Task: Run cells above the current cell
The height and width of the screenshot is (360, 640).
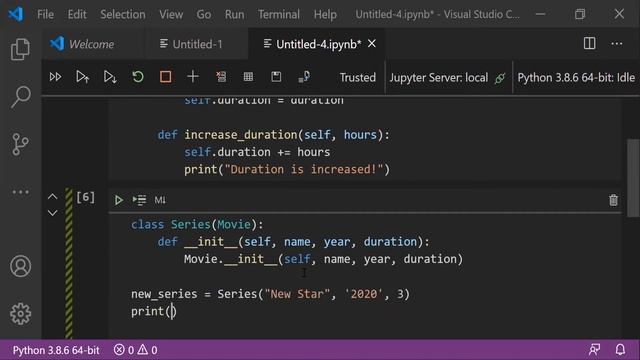Action: point(82,77)
